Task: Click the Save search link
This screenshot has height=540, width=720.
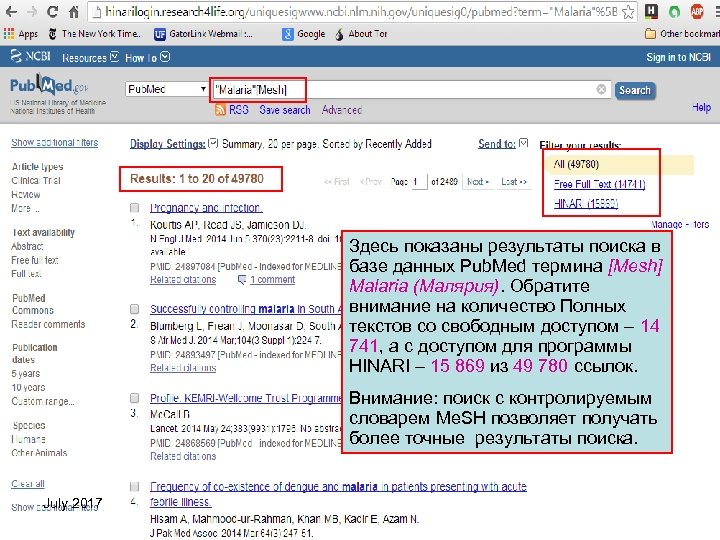Action: coord(285,110)
